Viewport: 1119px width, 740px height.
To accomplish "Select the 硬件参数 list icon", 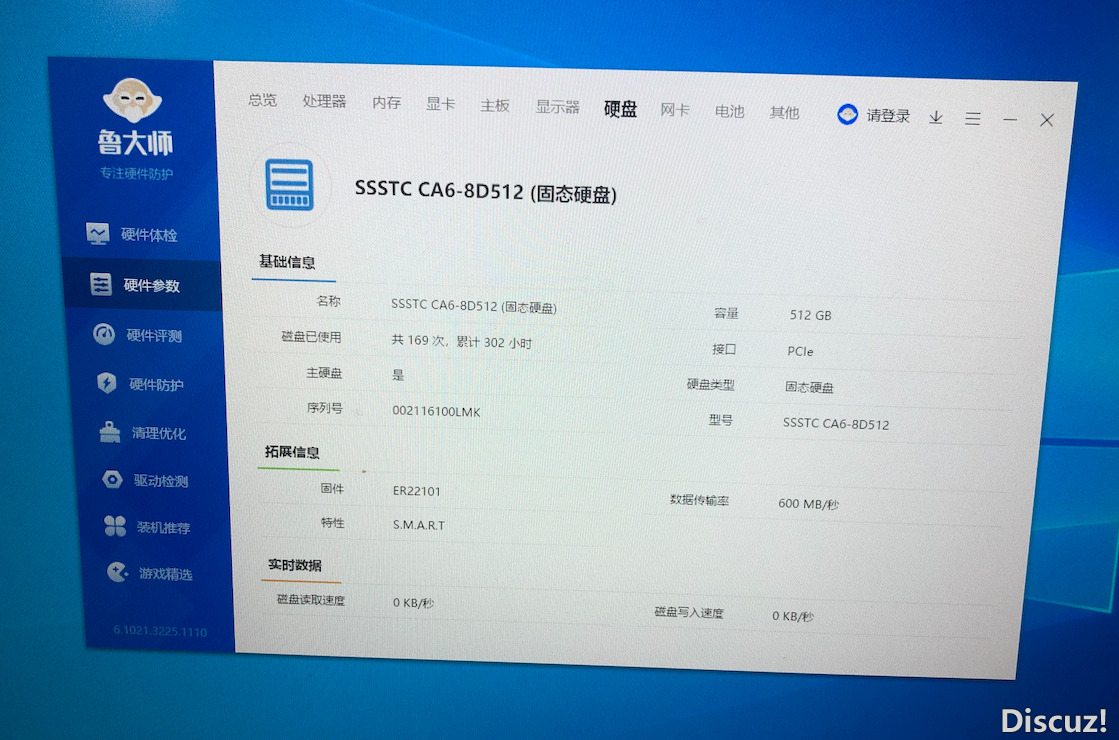I will 101,284.
